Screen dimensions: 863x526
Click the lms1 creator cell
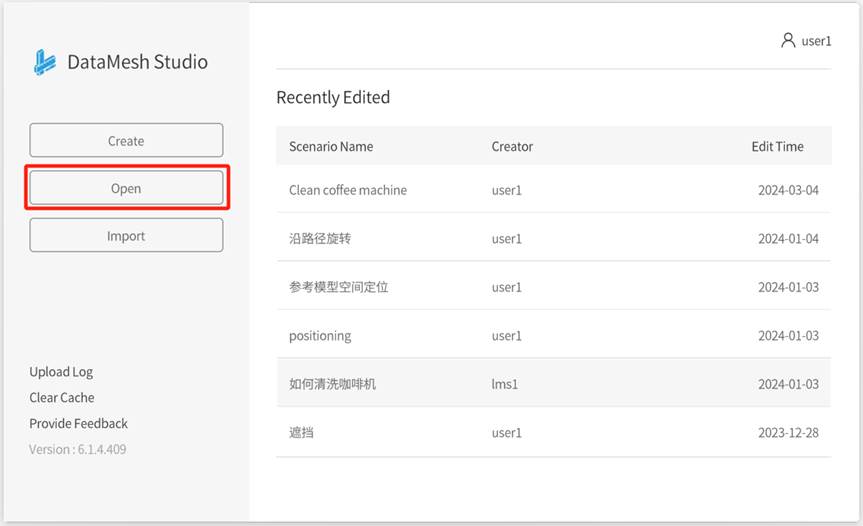click(x=506, y=384)
